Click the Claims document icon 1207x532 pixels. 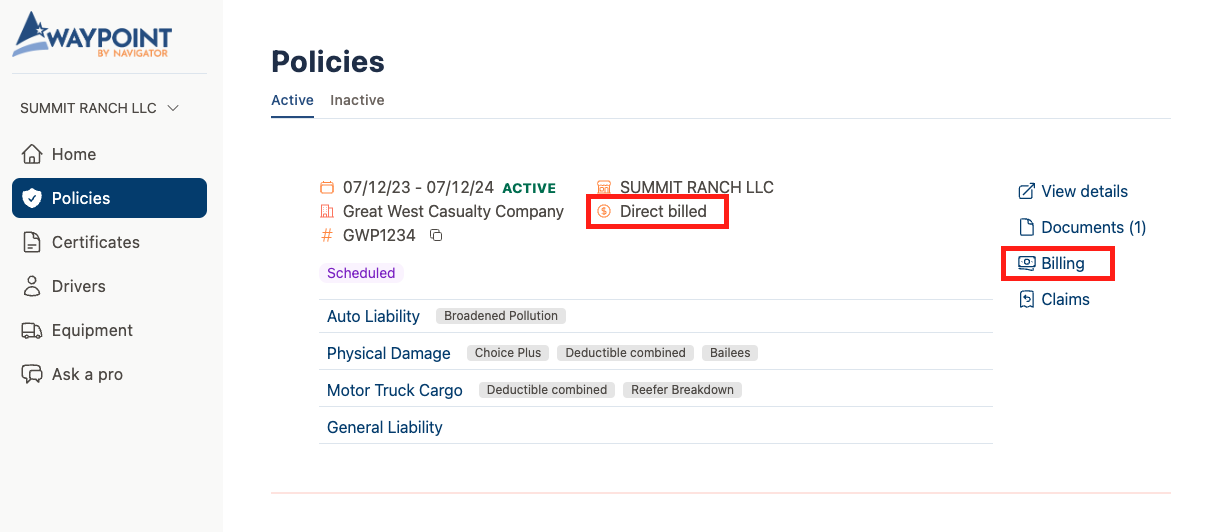click(x=1026, y=299)
